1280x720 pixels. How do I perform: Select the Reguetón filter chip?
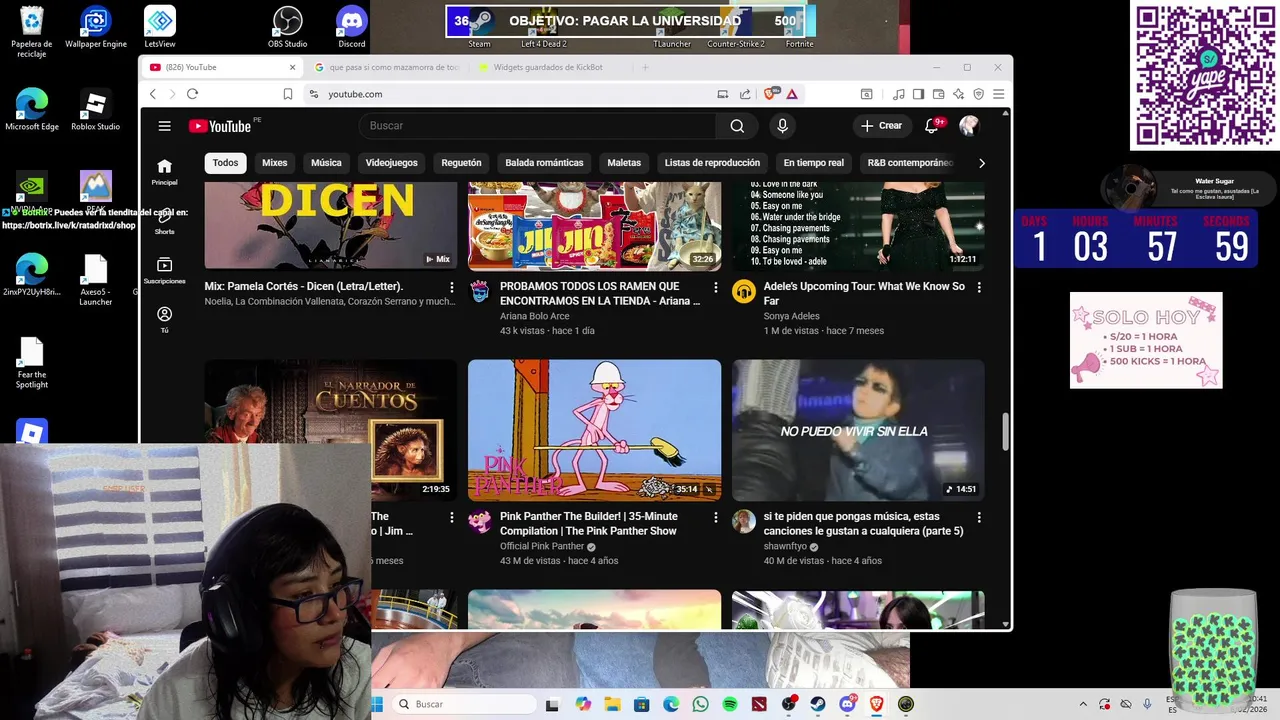pos(461,163)
